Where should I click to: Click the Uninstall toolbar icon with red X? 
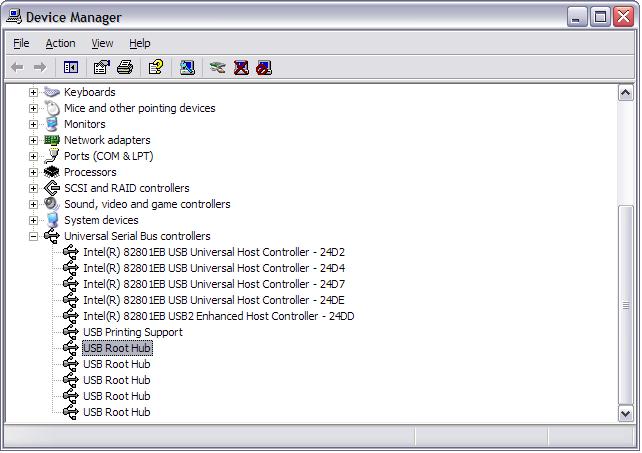241,67
